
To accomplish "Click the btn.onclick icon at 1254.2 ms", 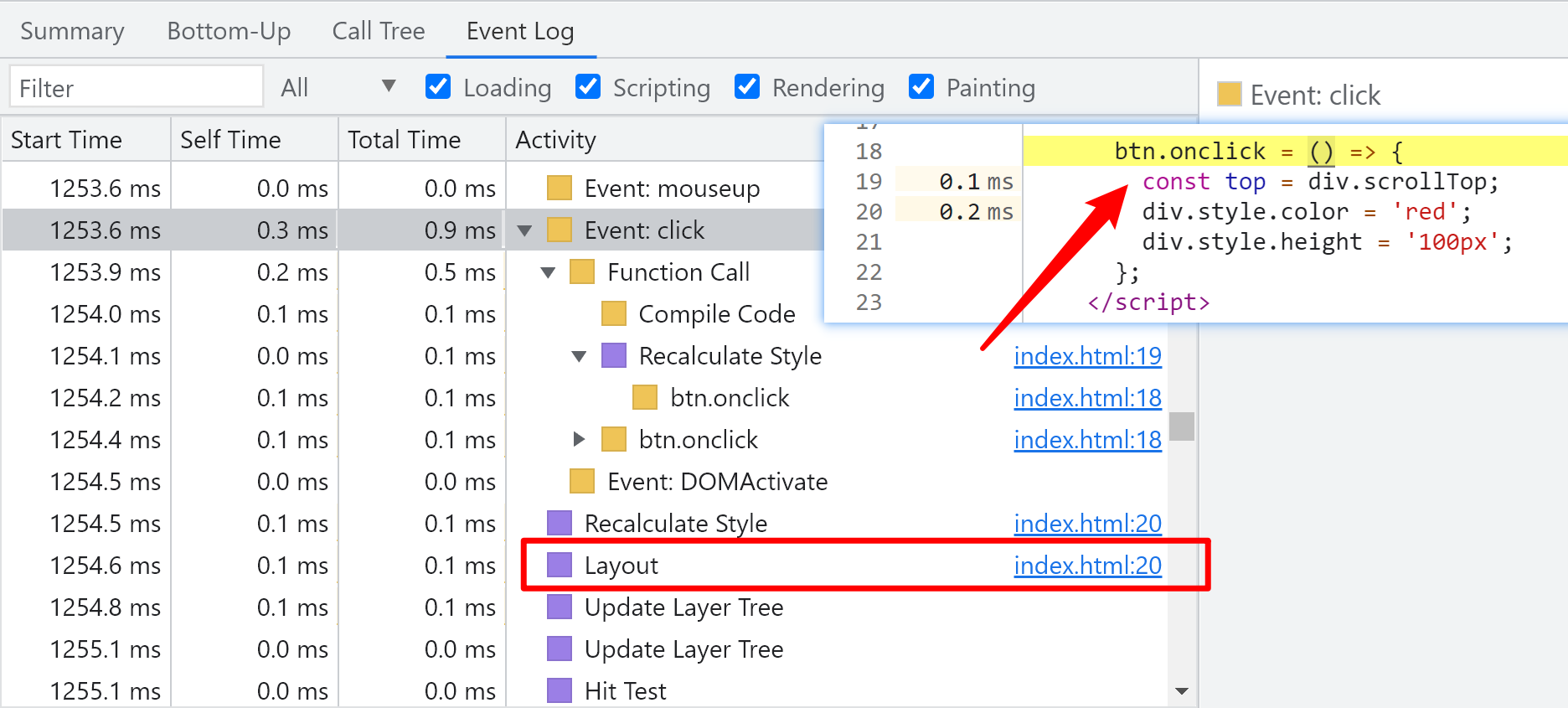I will tap(645, 397).
